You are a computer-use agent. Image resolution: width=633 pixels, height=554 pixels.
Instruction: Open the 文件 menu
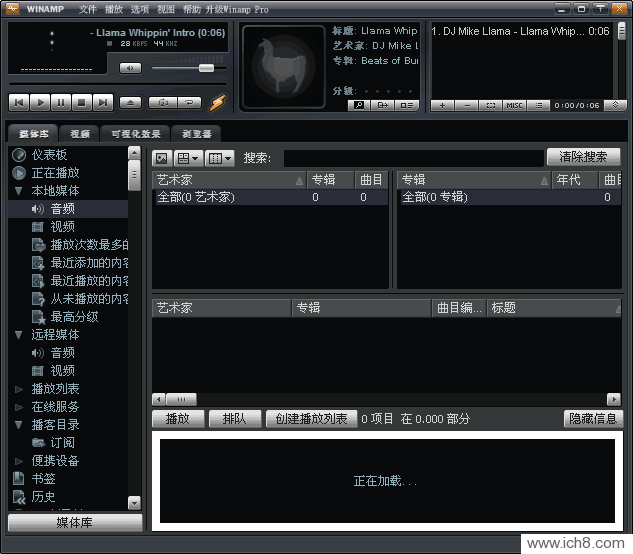click(x=88, y=9)
